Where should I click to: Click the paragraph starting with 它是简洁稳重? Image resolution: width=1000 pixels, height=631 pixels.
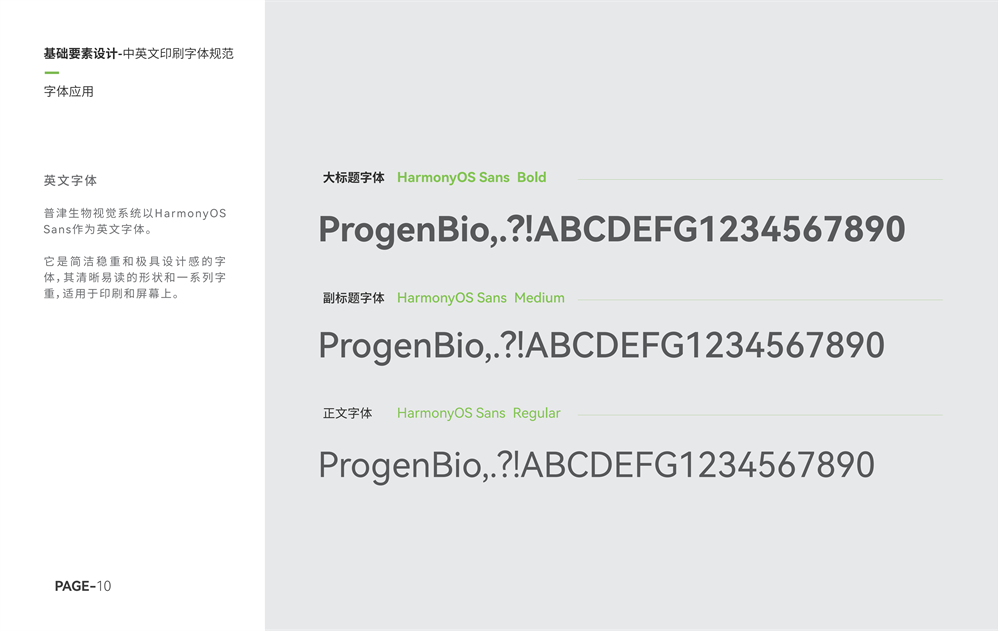coord(135,277)
